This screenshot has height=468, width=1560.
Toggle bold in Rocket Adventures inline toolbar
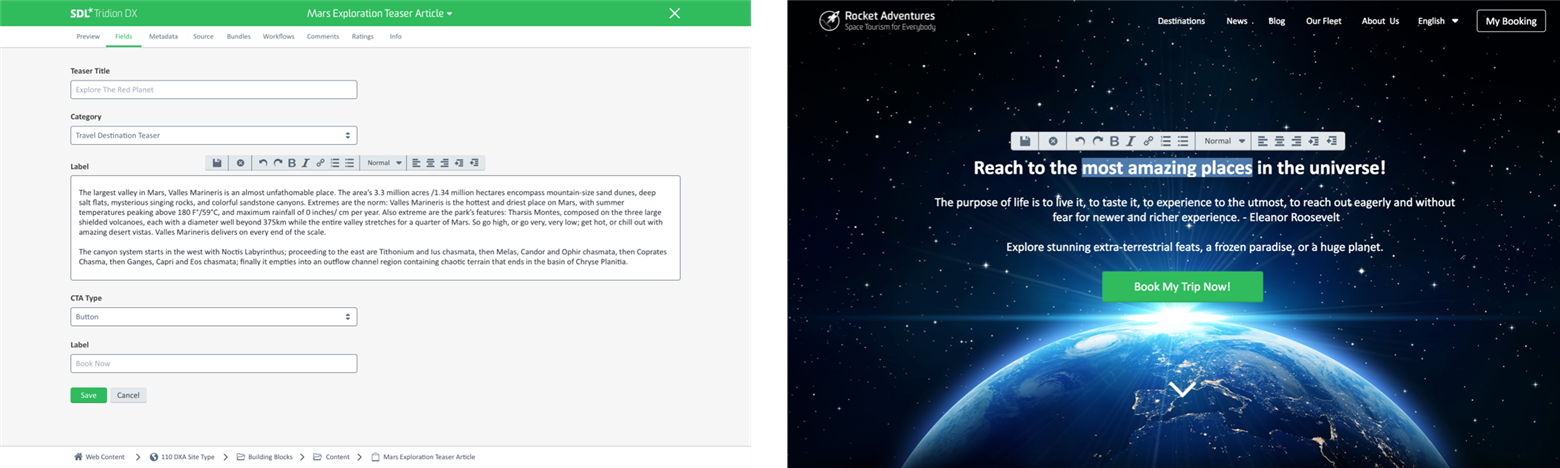pyautogui.click(x=1114, y=141)
